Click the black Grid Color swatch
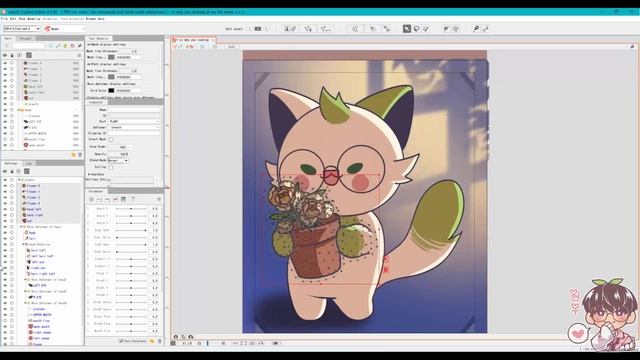 (111, 91)
